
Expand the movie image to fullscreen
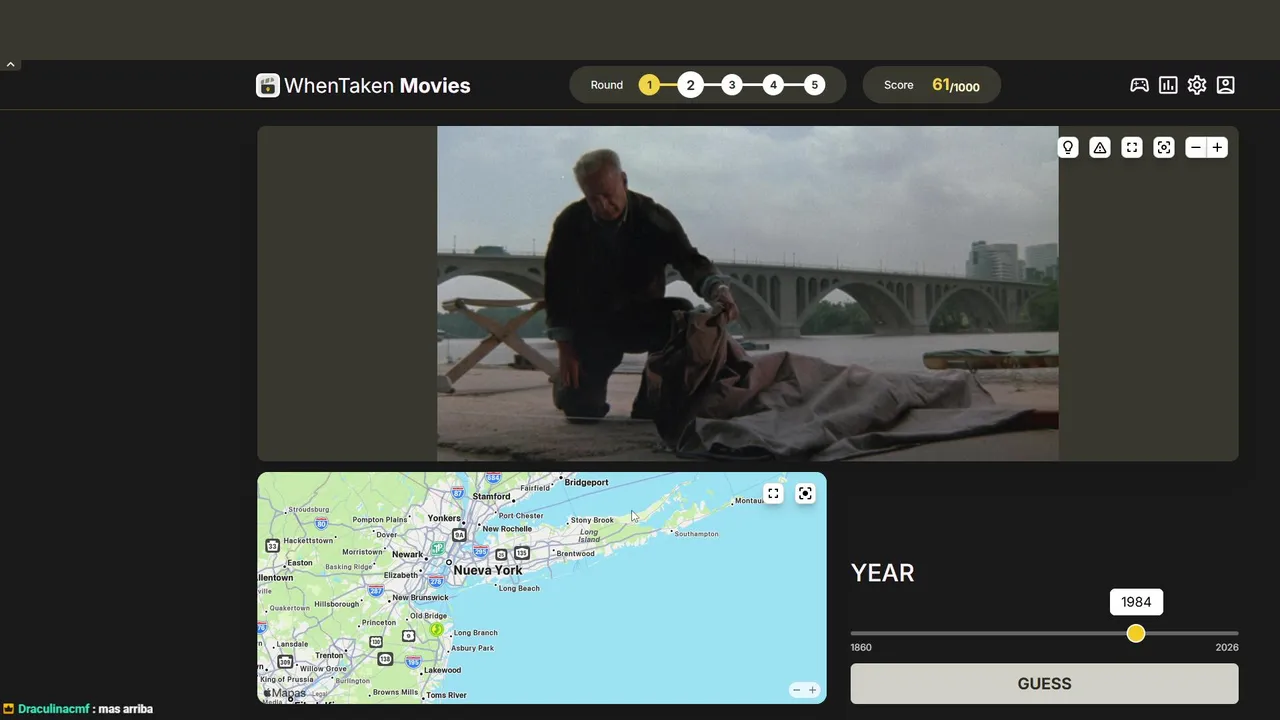[1132, 147]
